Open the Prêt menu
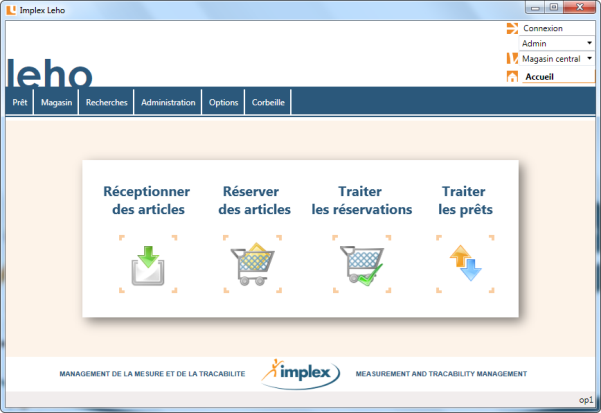This screenshot has width=601, height=413. coord(20,102)
